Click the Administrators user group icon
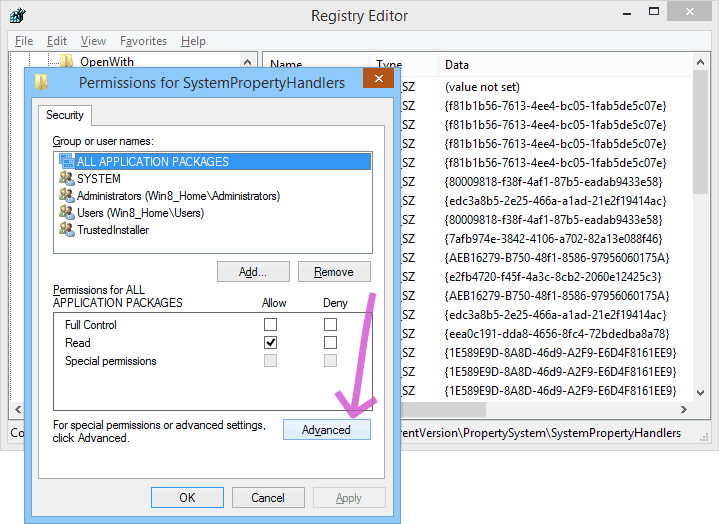The width and height of the screenshot is (719, 524). coord(66,195)
